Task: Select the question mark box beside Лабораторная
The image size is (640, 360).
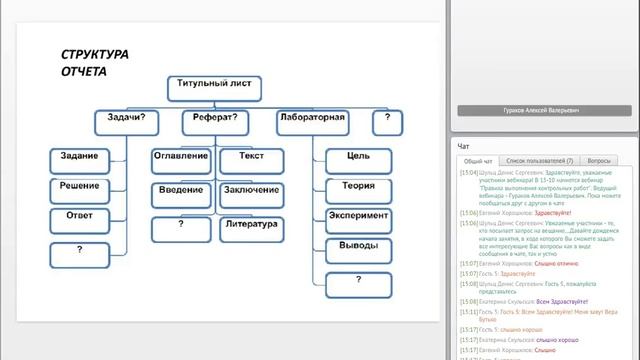Action: tap(387, 123)
